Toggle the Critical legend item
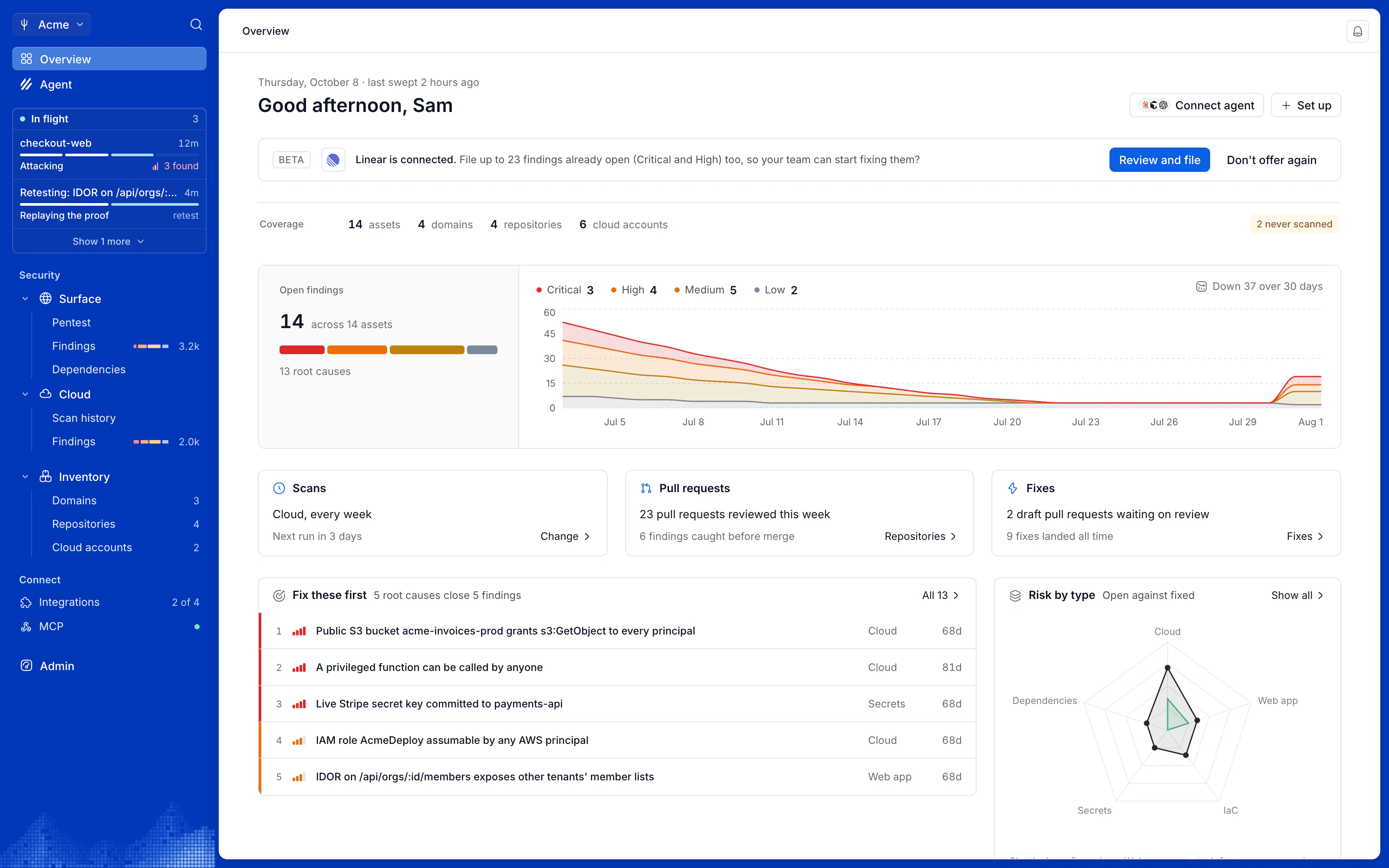This screenshot has width=1389, height=868. [565, 290]
